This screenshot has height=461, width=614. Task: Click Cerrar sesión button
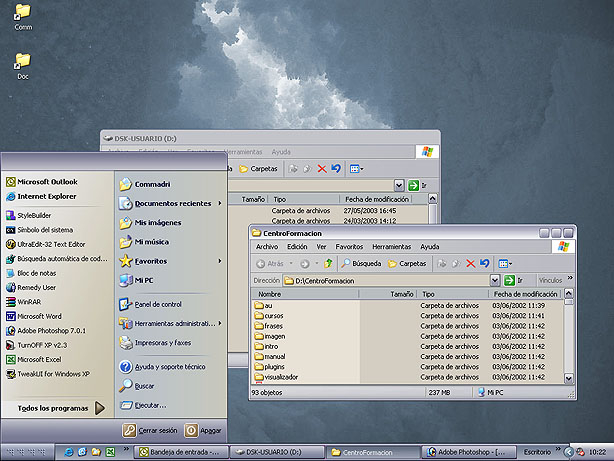[x=150, y=430]
